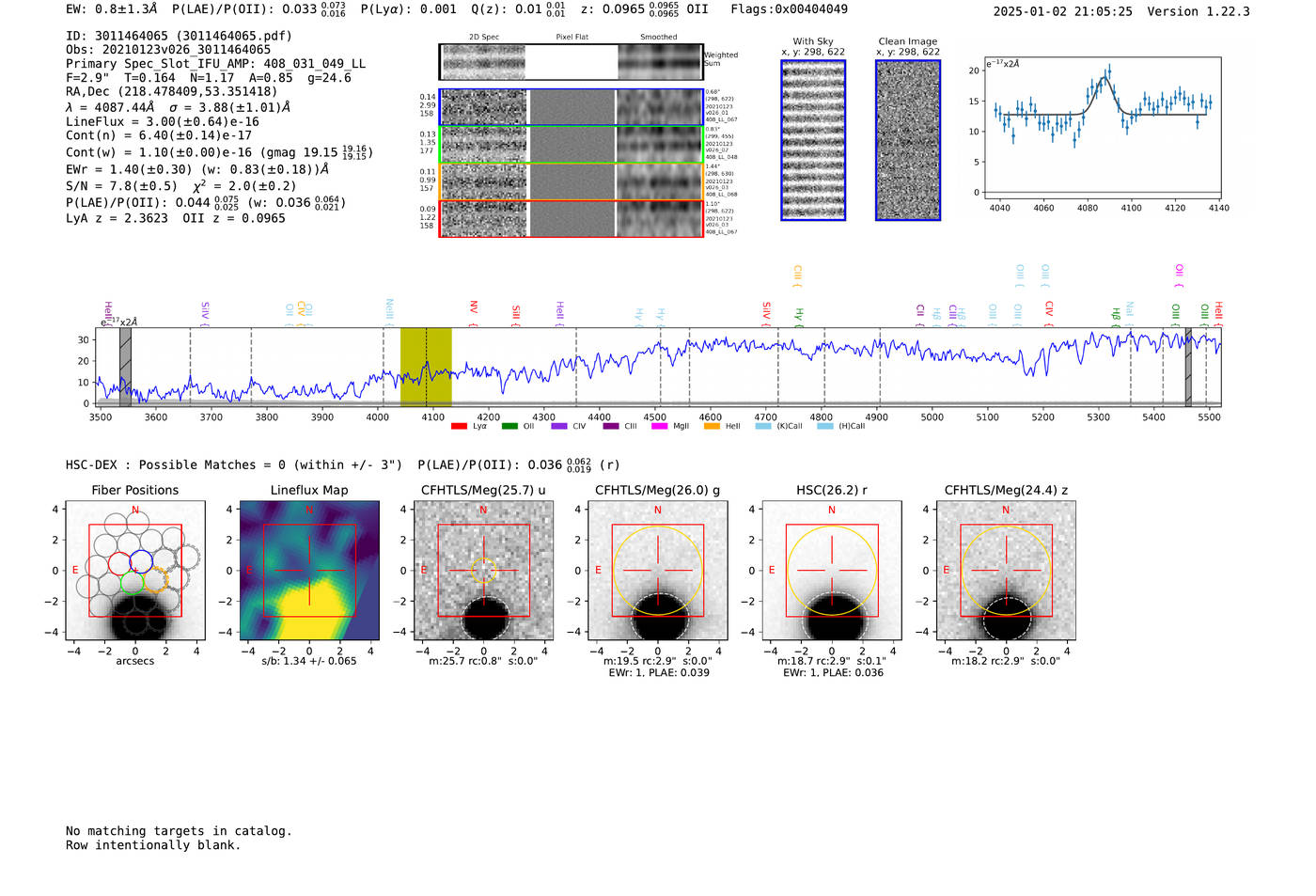1316x896 pixels.
Task: Click the orange HeII legend swatch
Action: click(712, 426)
